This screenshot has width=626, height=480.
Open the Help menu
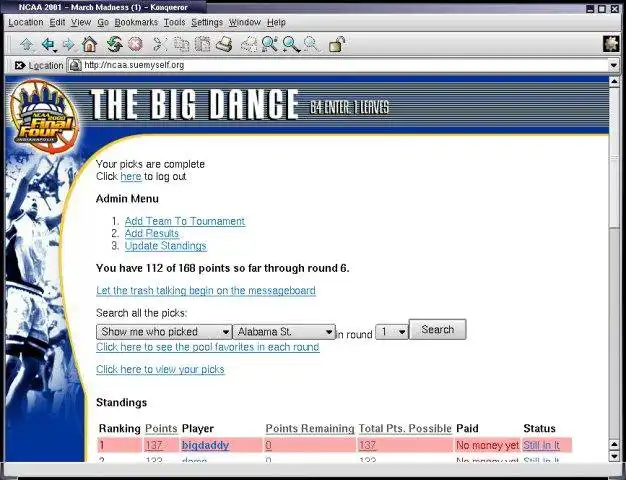click(276, 22)
